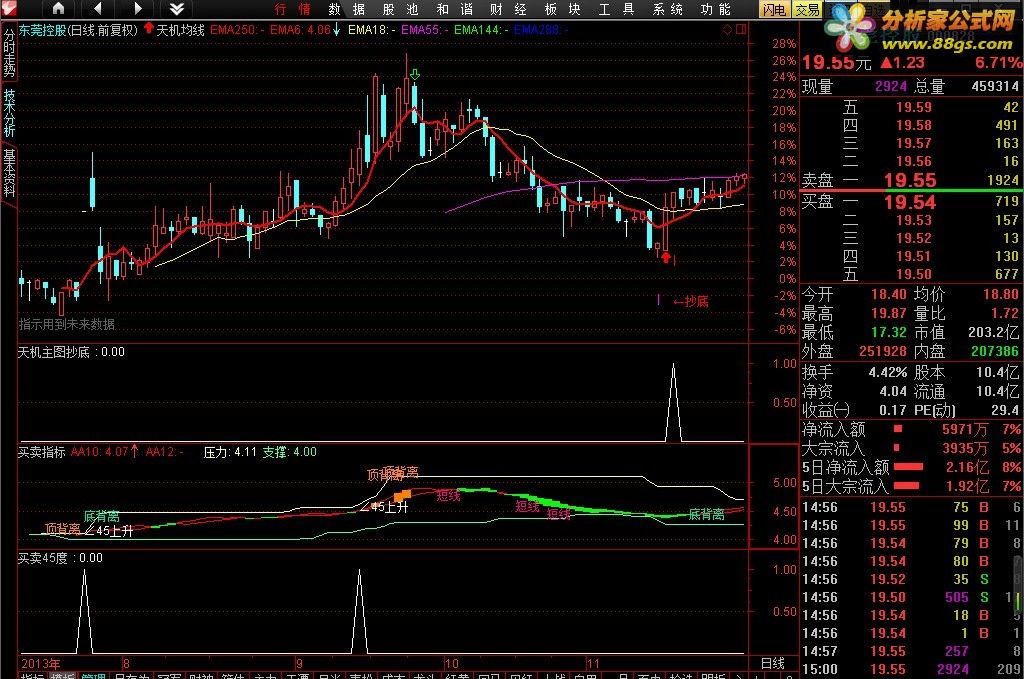Click the 支撑: 4.00 value label

tap(289, 452)
